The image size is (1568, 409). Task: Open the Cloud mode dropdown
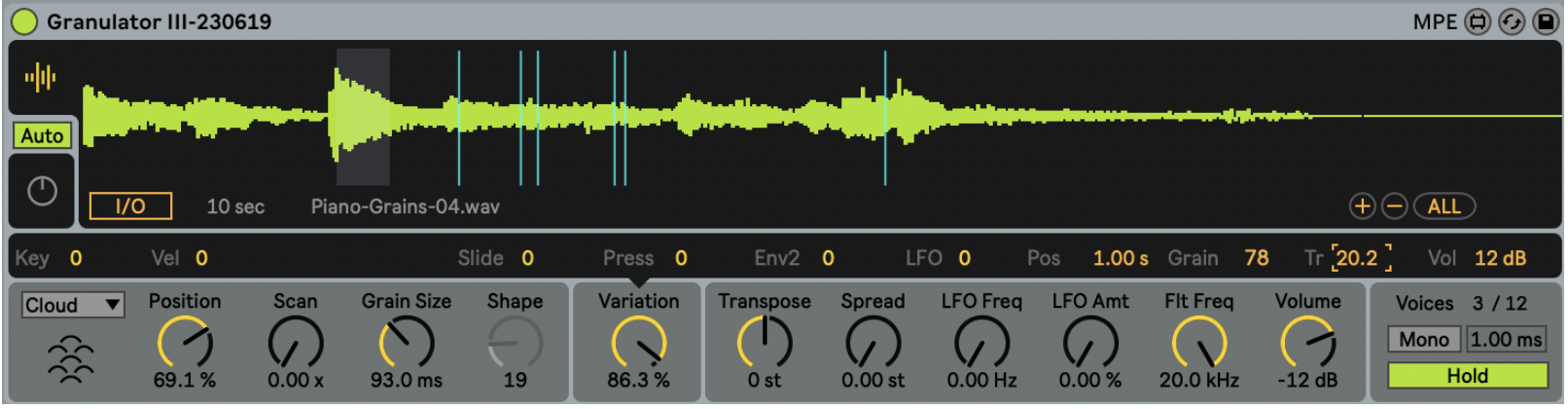tap(73, 306)
